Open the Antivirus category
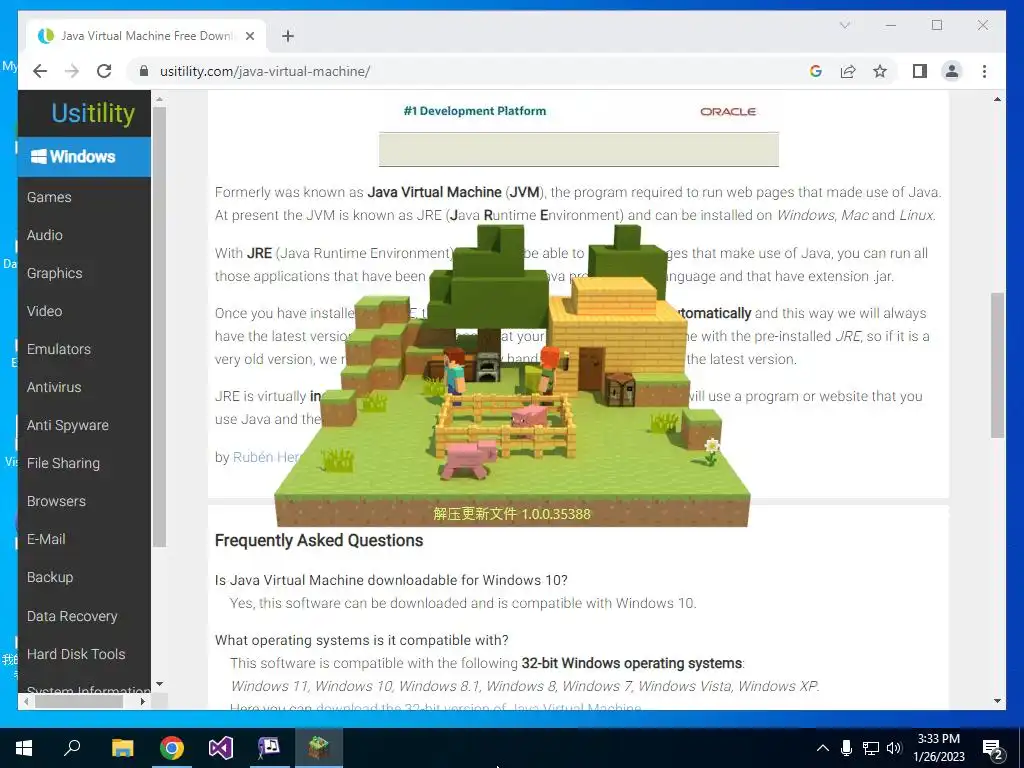 [54, 387]
